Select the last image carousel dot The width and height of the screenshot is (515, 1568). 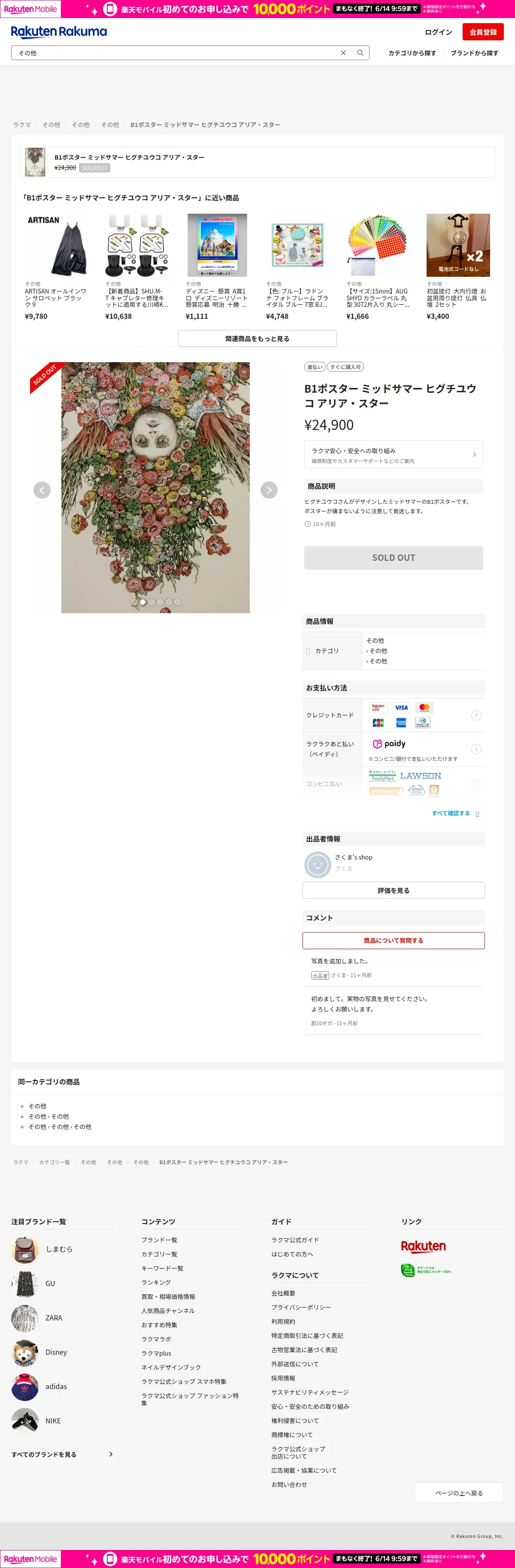coord(177,602)
